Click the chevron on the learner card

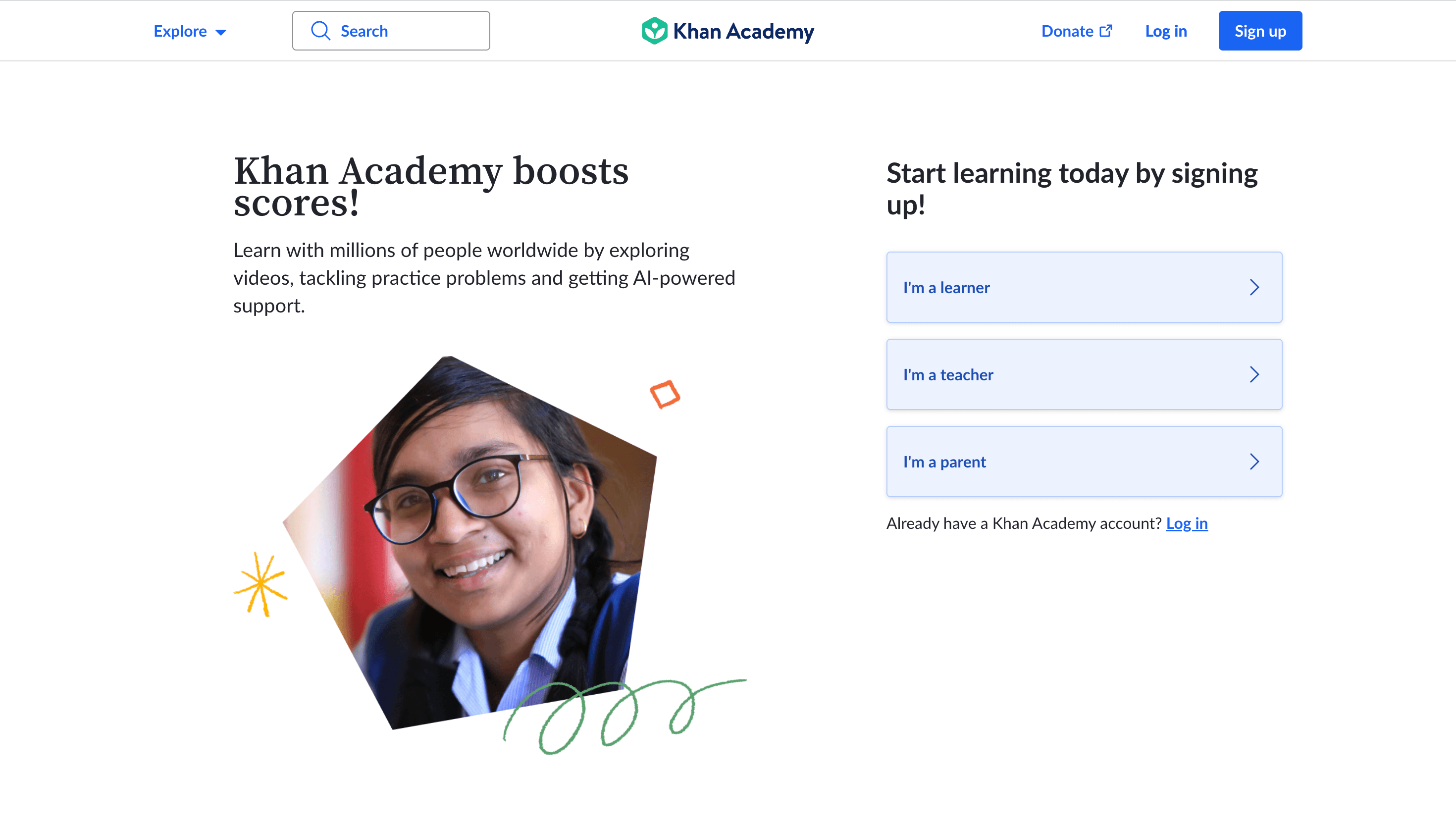1255,288
